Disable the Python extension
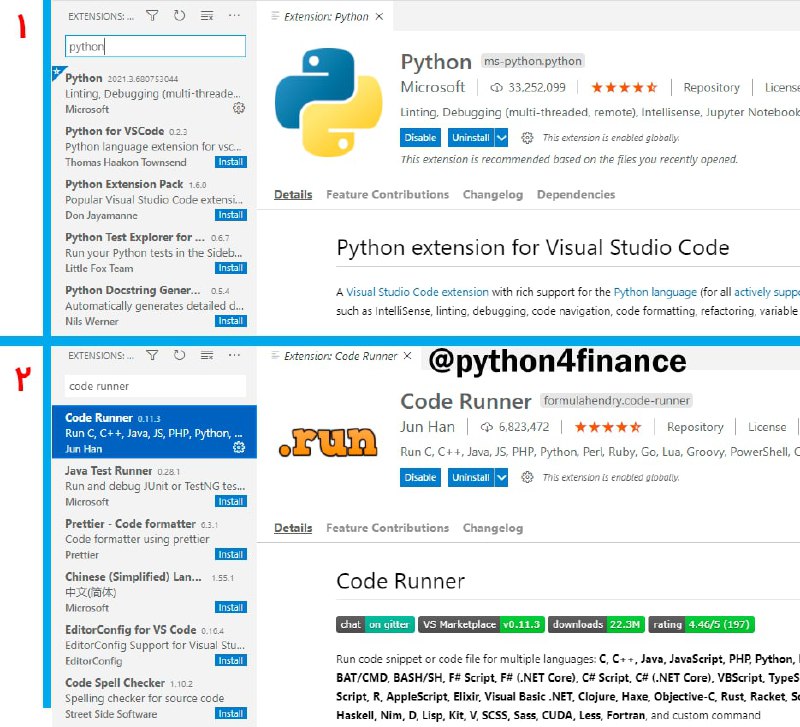Screen dimensions: 800x727 click(x=420, y=138)
